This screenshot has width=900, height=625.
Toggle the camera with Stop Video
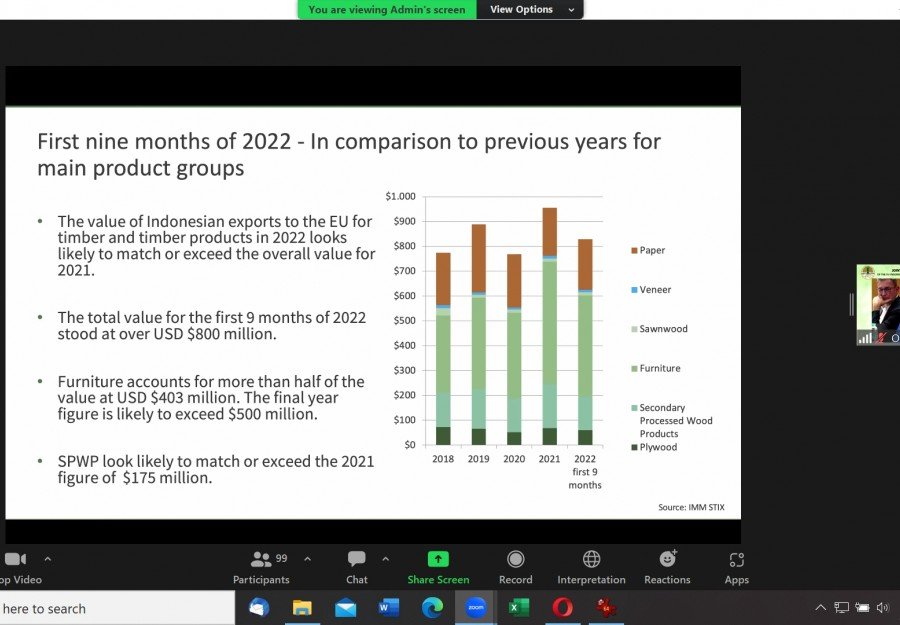(x=14, y=565)
